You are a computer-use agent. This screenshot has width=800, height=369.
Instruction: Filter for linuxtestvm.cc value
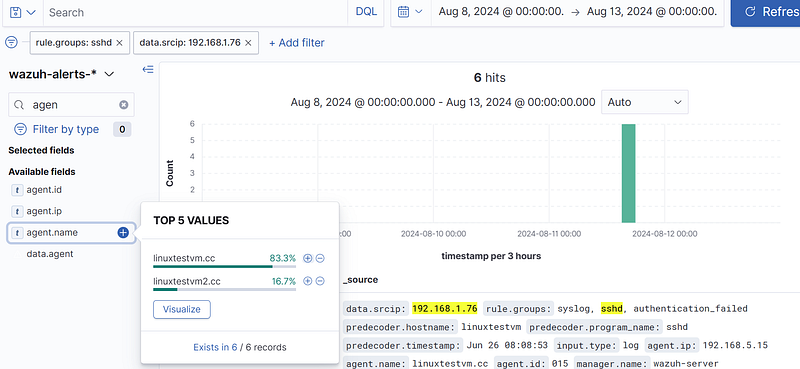click(307, 258)
